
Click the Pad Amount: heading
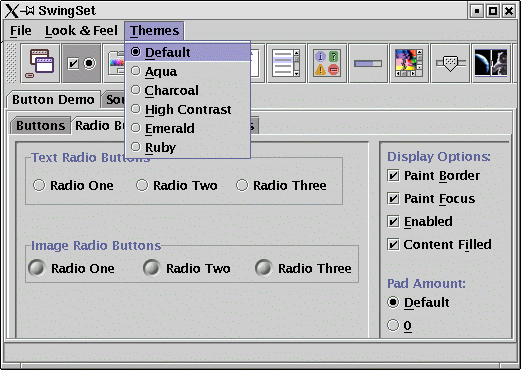(x=426, y=283)
